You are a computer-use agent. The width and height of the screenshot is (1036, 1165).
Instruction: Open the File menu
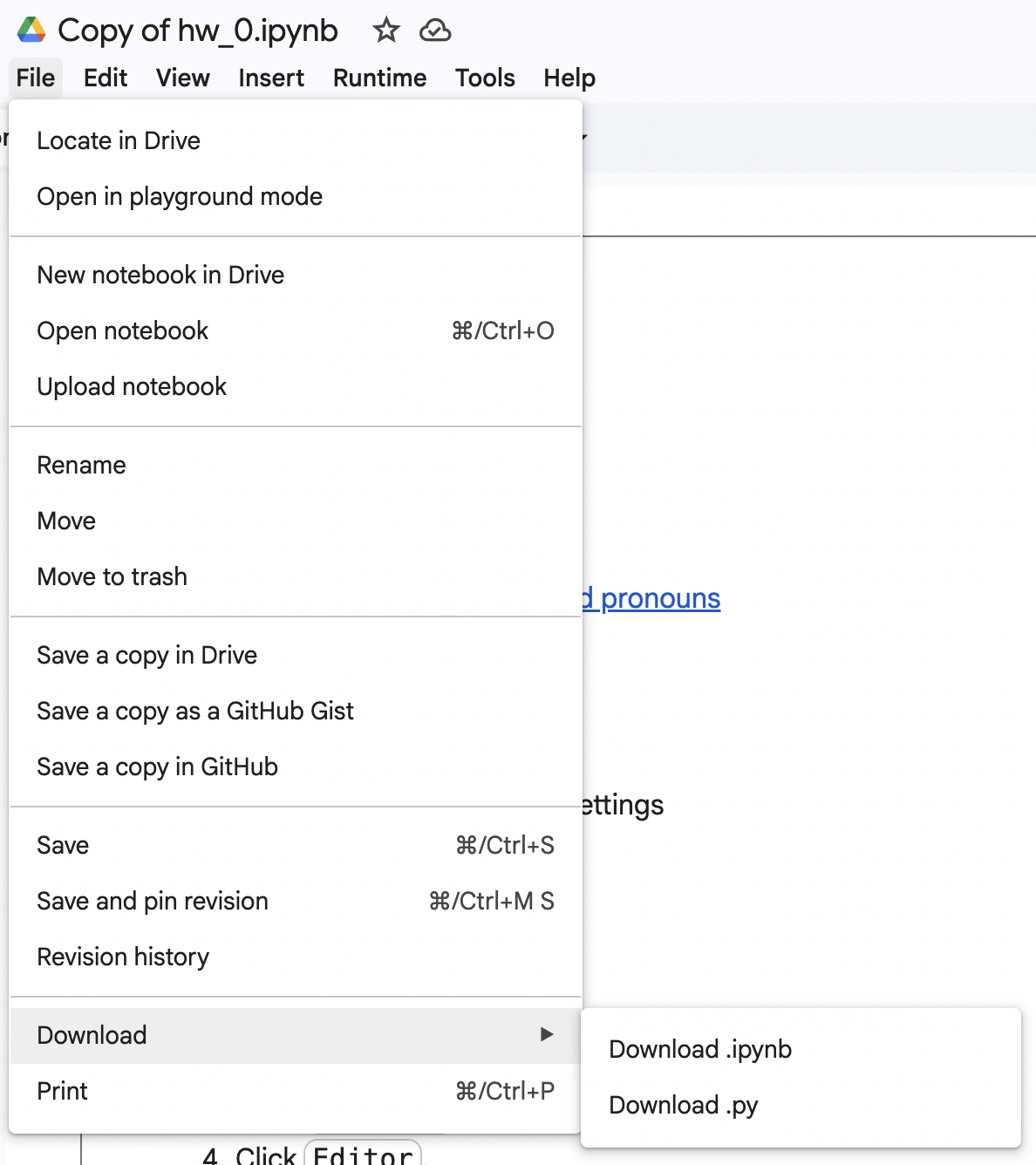click(36, 78)
